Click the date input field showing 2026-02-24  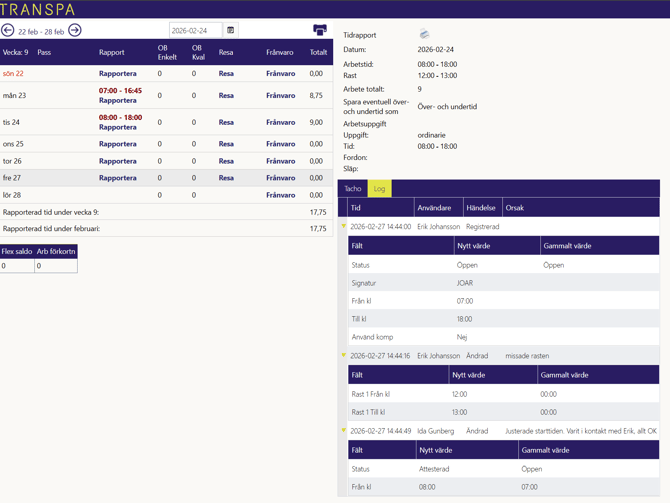195,31
